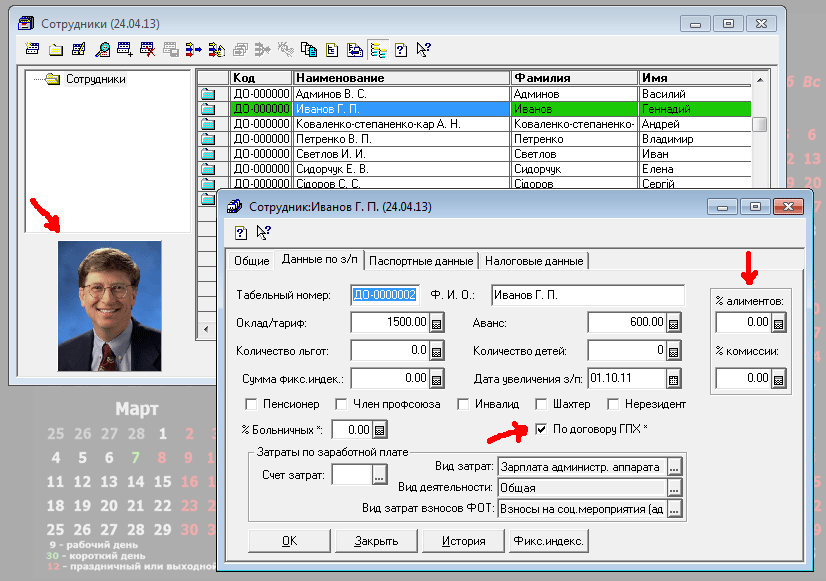Click the page icon with tree structure

click(332, 50)
